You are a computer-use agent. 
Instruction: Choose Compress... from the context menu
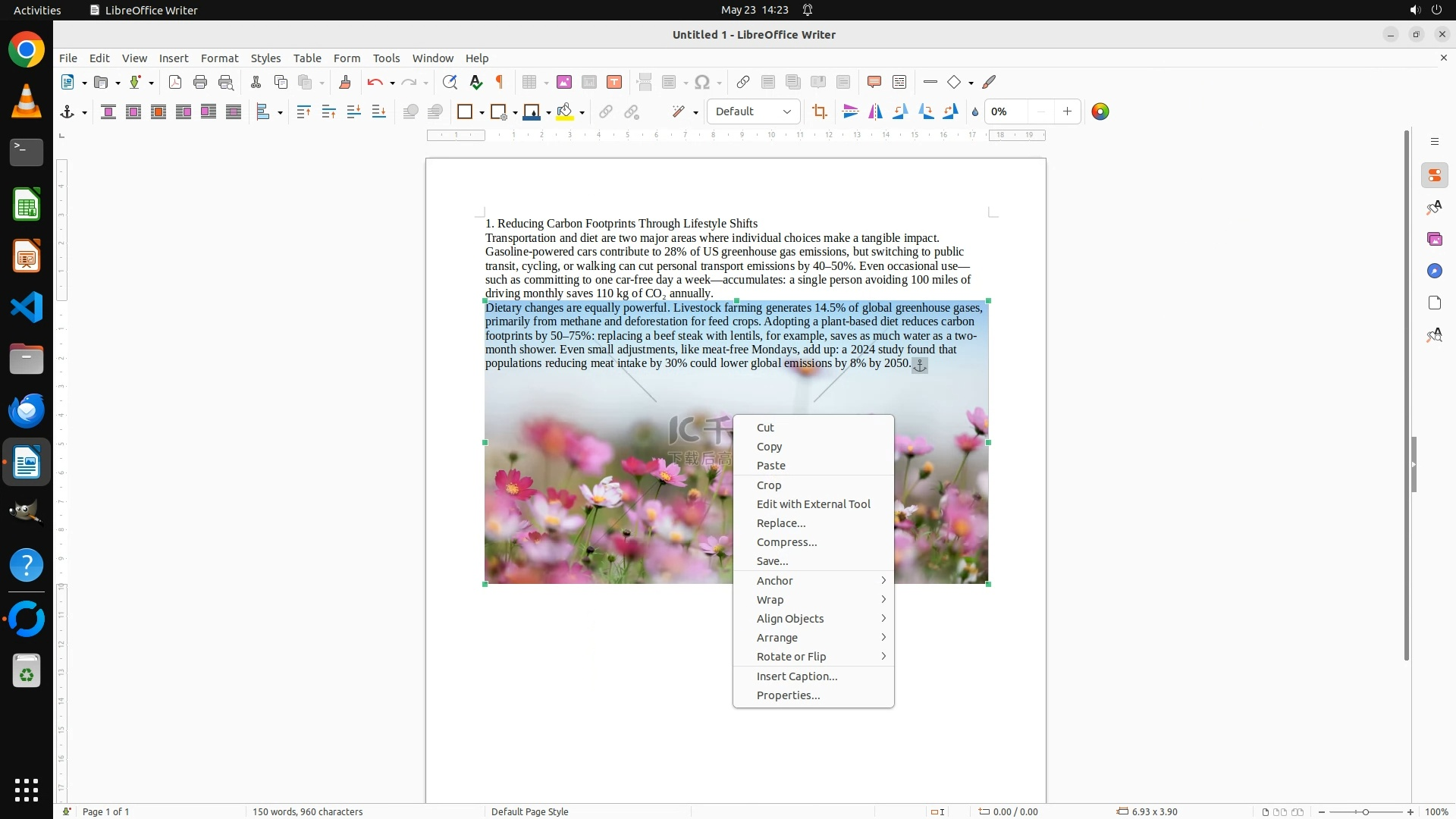pos(786,542)
